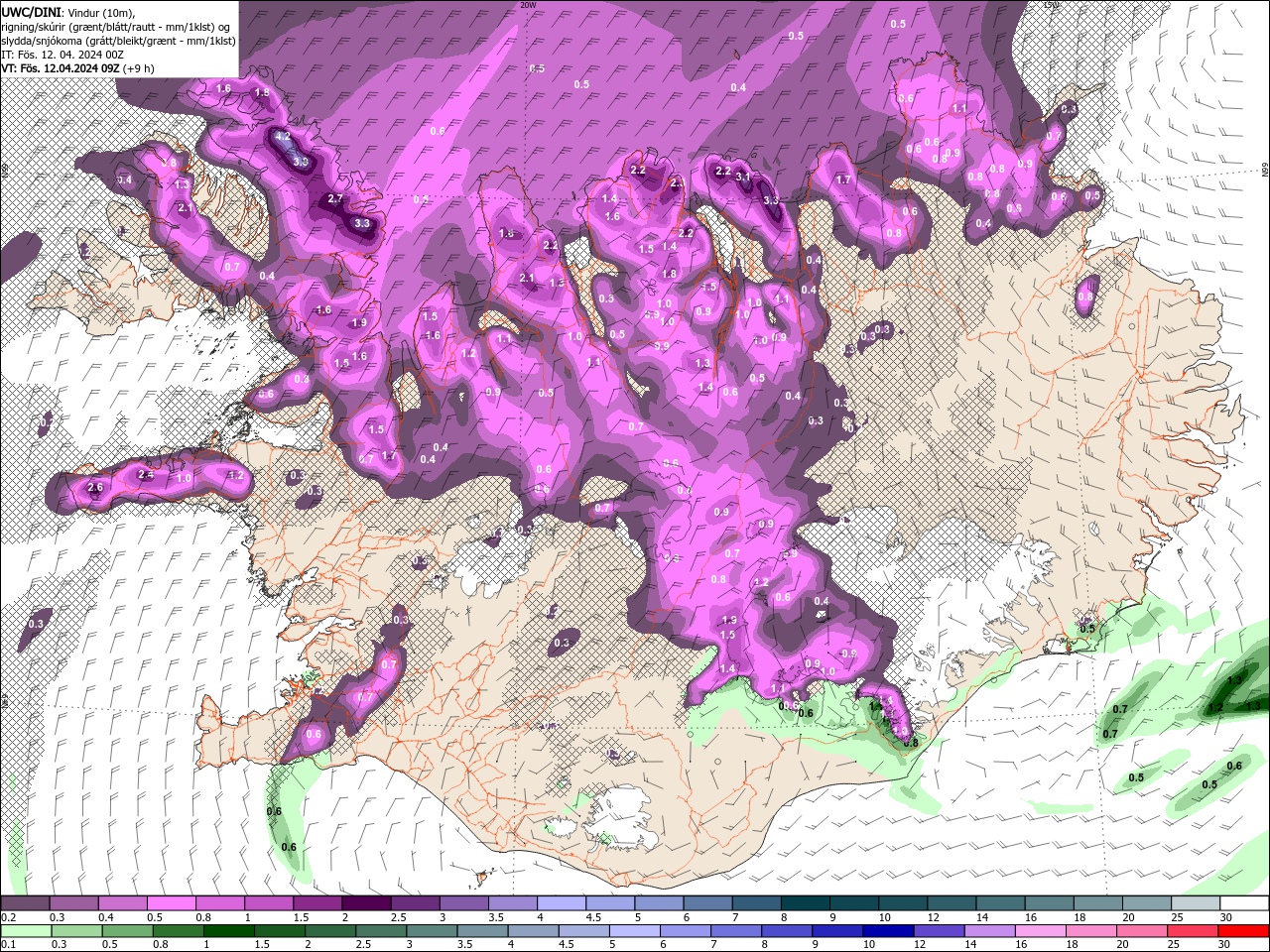1270x952 pixels.
Task: Select the darkest green 1 swatch in rain scale
Action: click(227, 931)
